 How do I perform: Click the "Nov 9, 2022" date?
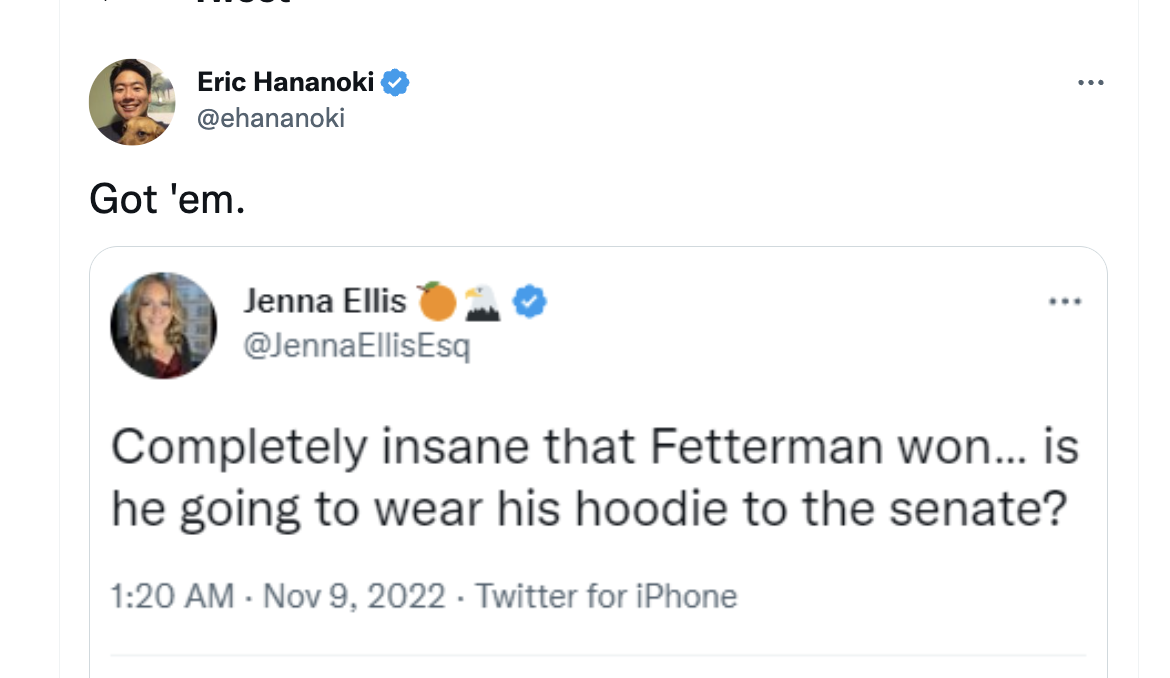(x=353, y=596)
